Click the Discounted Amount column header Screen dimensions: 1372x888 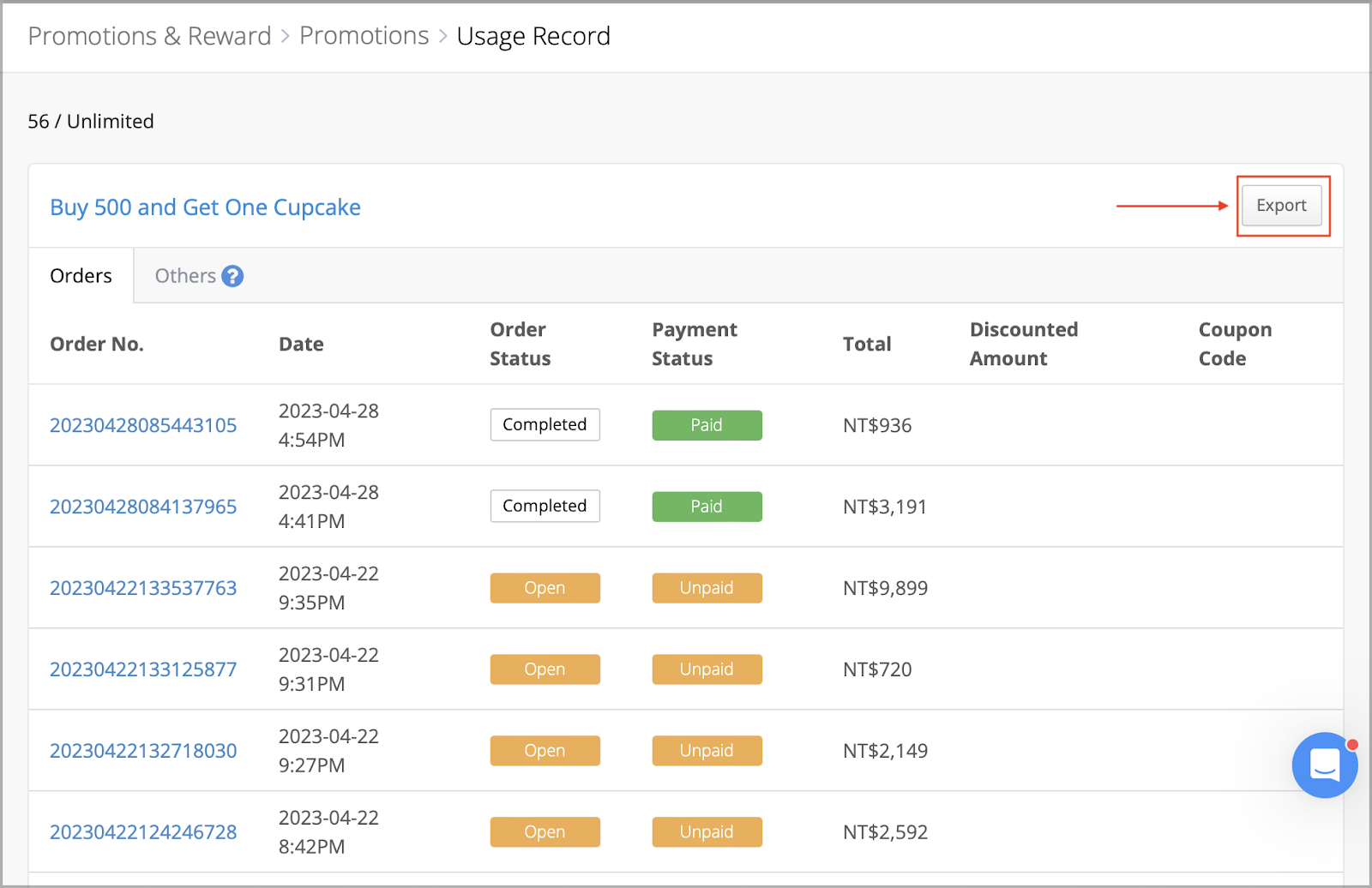tap(1024, 345)
